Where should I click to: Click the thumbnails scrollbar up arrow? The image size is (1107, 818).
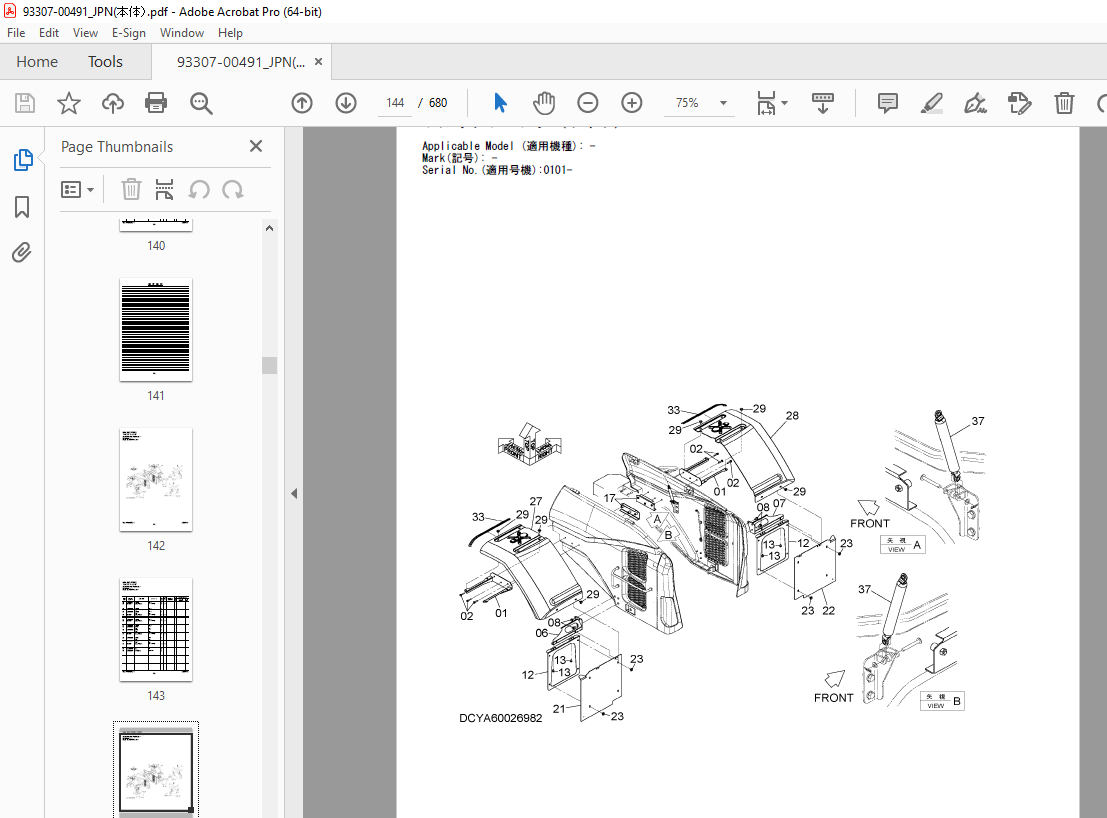coord(269,228)
